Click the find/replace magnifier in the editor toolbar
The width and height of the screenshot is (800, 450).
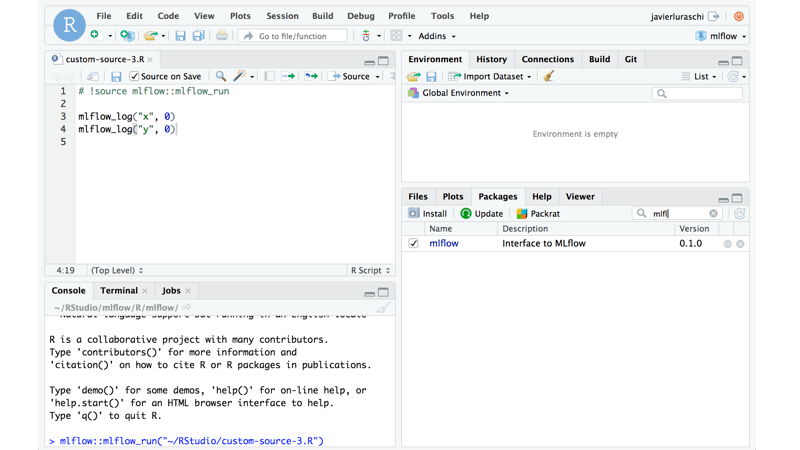[221, 76]
